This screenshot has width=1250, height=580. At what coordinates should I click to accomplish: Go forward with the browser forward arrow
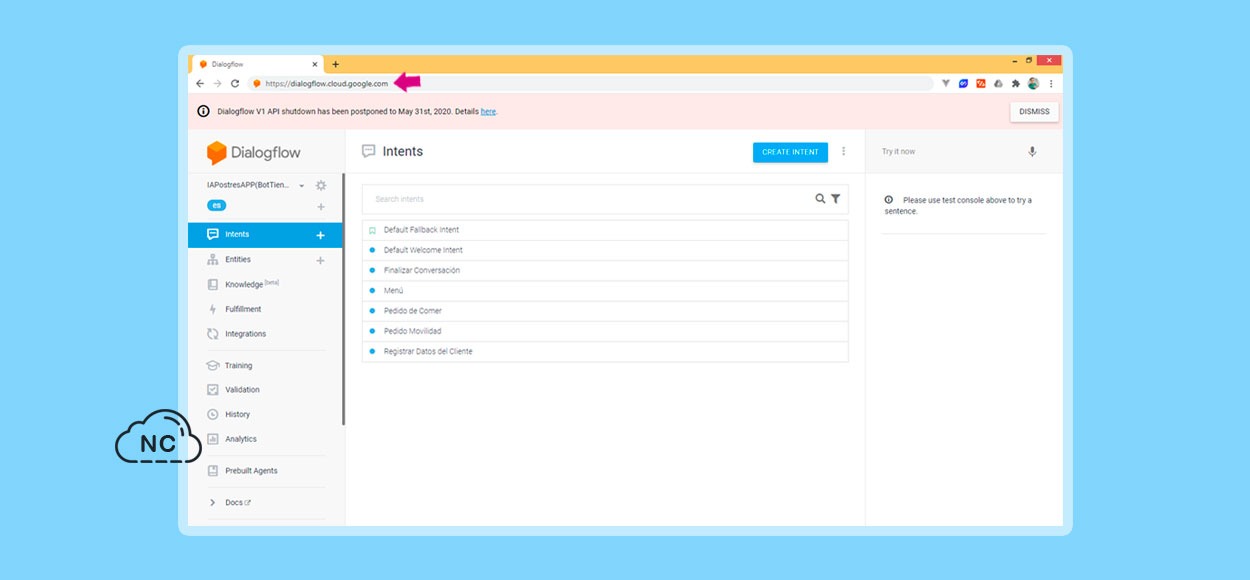[x=217, y=84]
